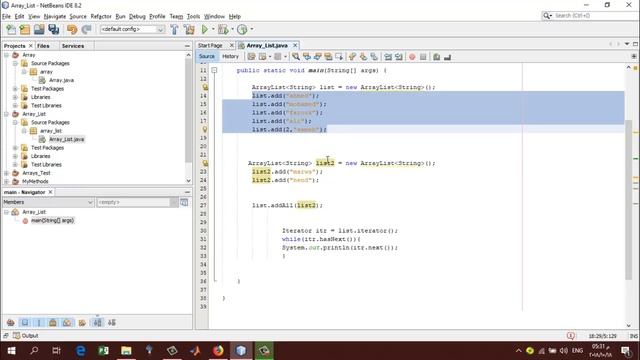Click the Stop Macro Recording square icon
This screenshot has height=360, width=640.
pyautogui.click(x=423, y=57)
